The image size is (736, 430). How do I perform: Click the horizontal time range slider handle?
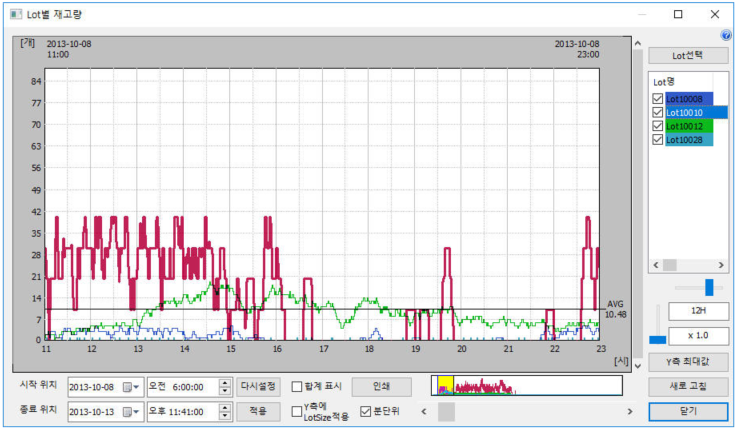click(x=710, y=287)
